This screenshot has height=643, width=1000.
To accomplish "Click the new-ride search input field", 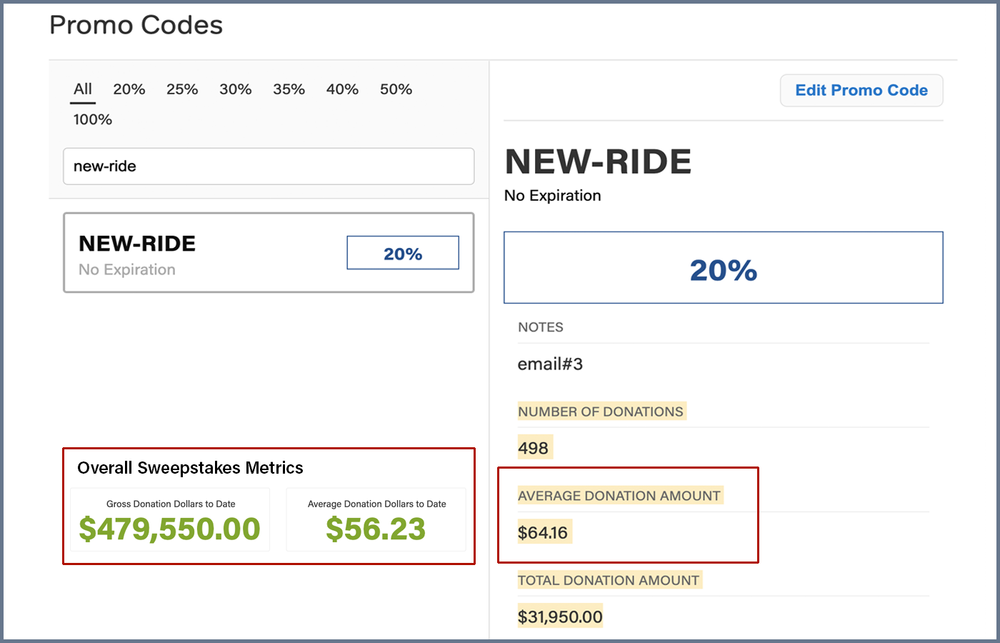I will tap(268, 166).
